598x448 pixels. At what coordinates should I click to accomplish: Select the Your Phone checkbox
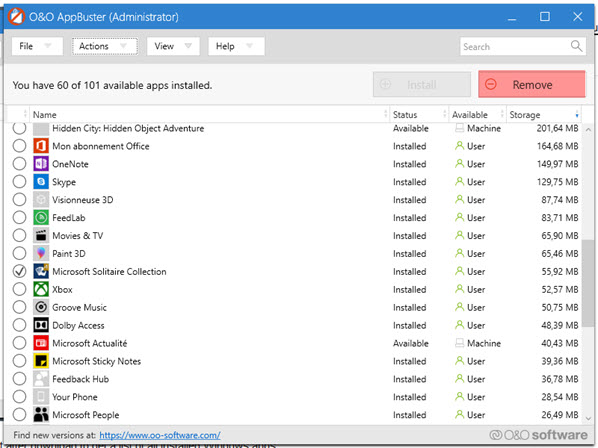[19, 397]
